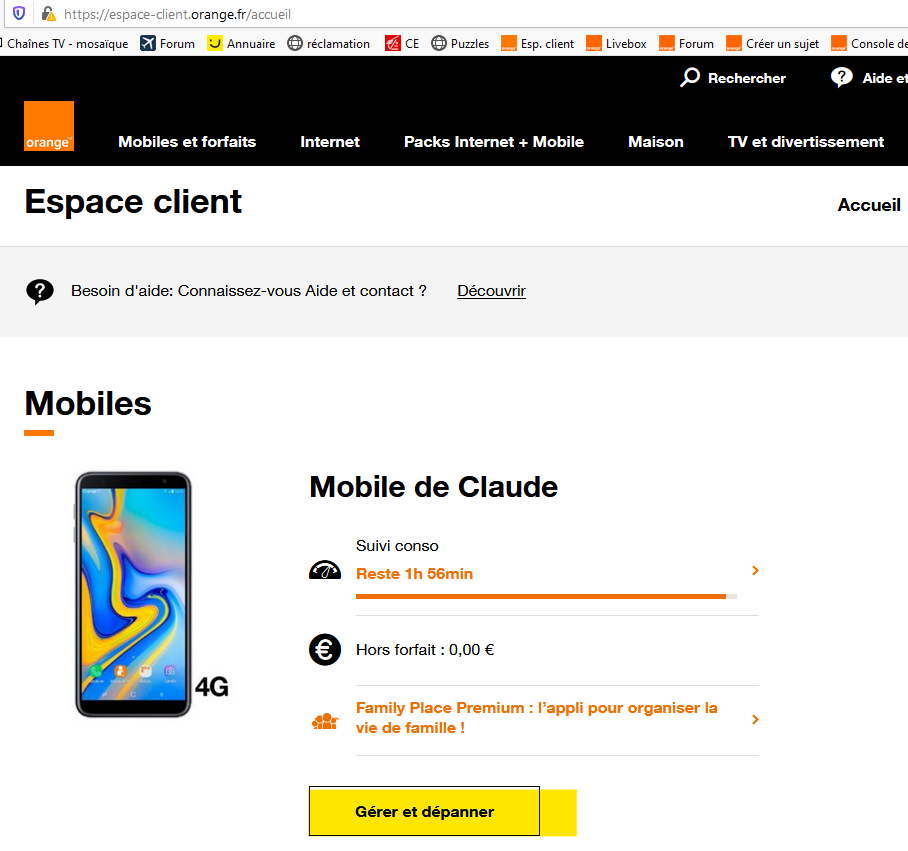The height and width of the screenshot is (851, 908).
Task: Click the consumption progress bar
Action: point(546,596)
